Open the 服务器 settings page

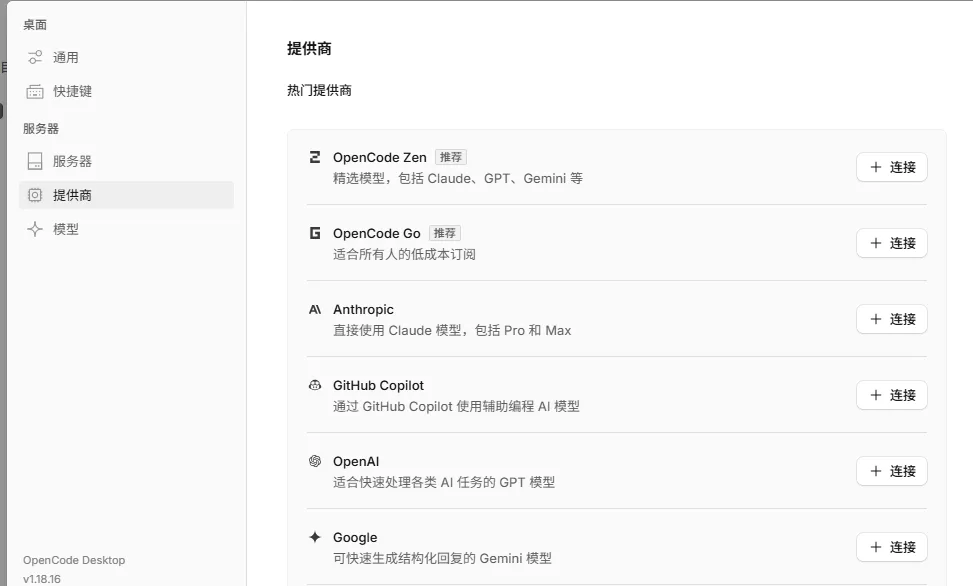[127, 161]
